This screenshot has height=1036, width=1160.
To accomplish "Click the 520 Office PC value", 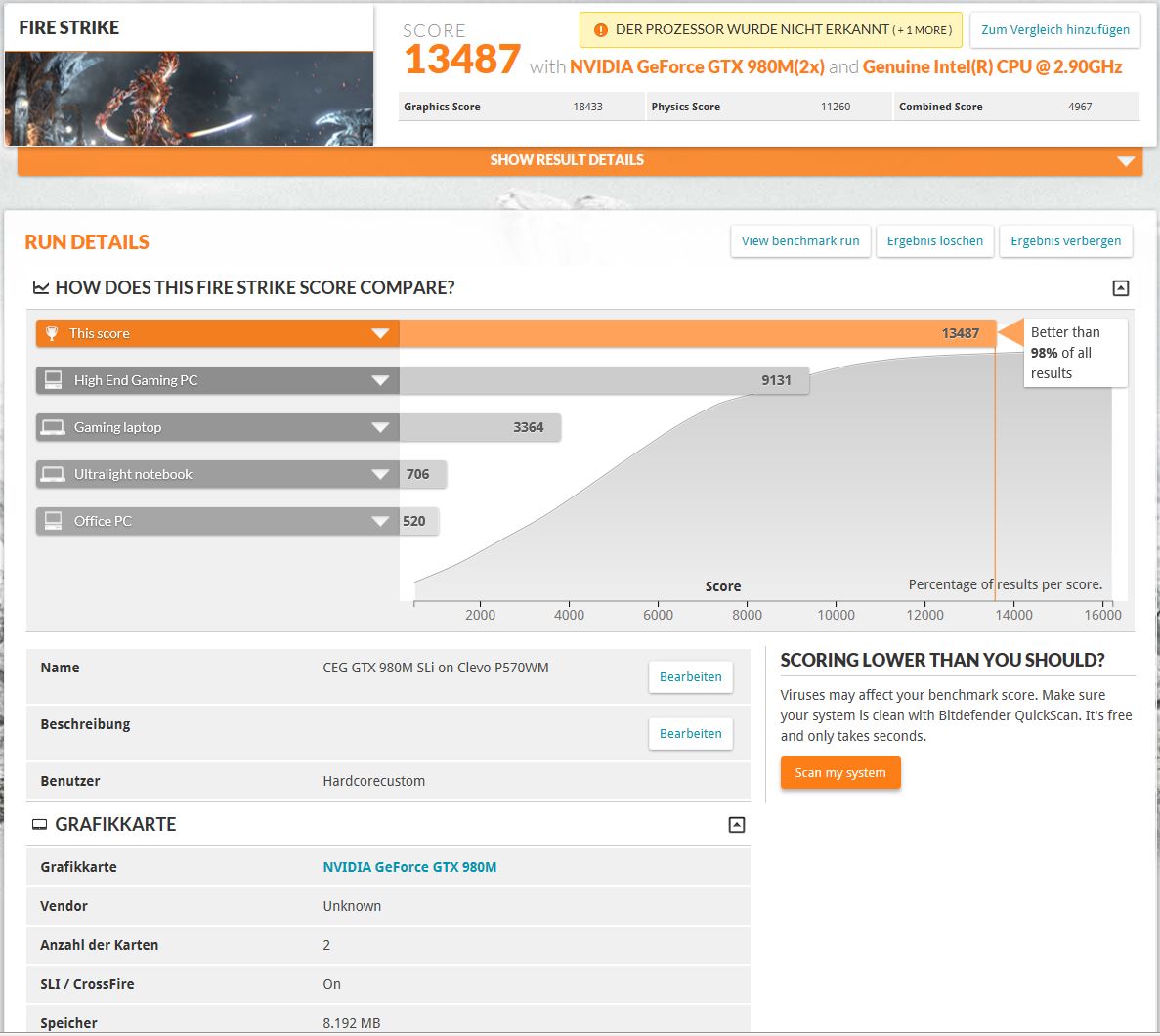I will (x=414, y=521).
